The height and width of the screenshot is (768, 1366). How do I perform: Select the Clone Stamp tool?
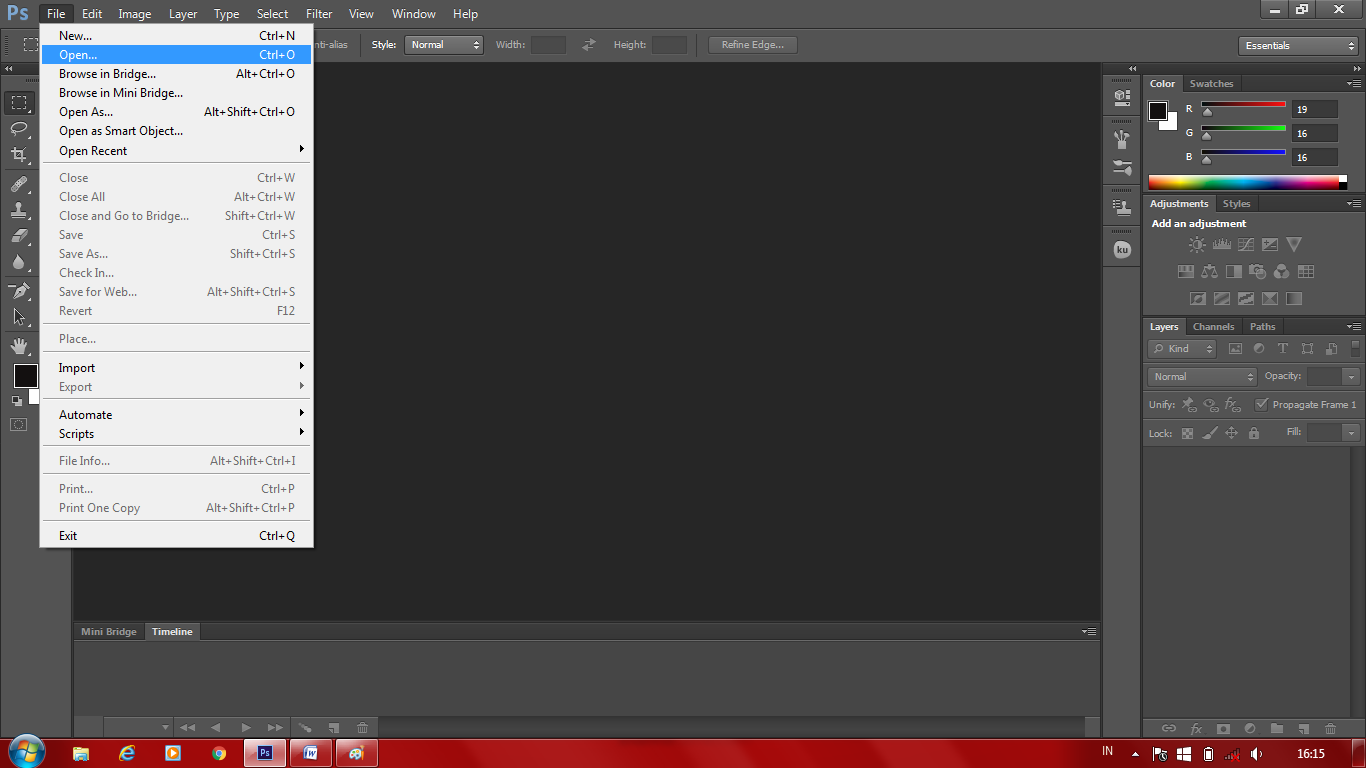click(x=19, y=210)
